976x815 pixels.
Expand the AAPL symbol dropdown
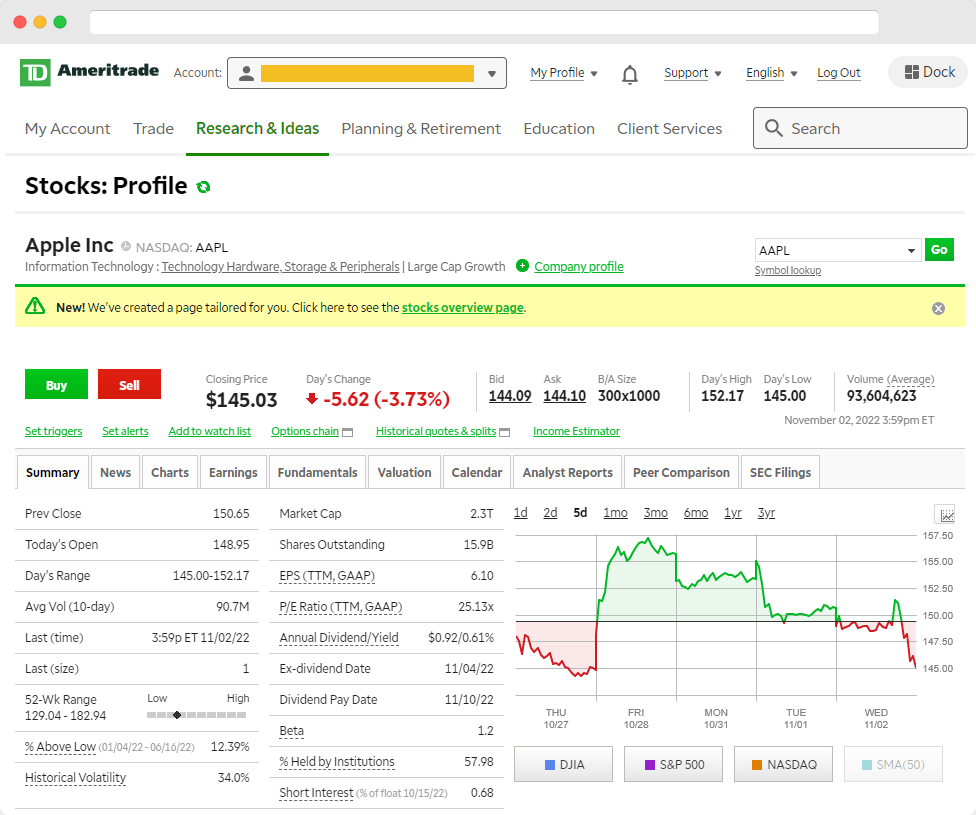(x=911, y=250)
